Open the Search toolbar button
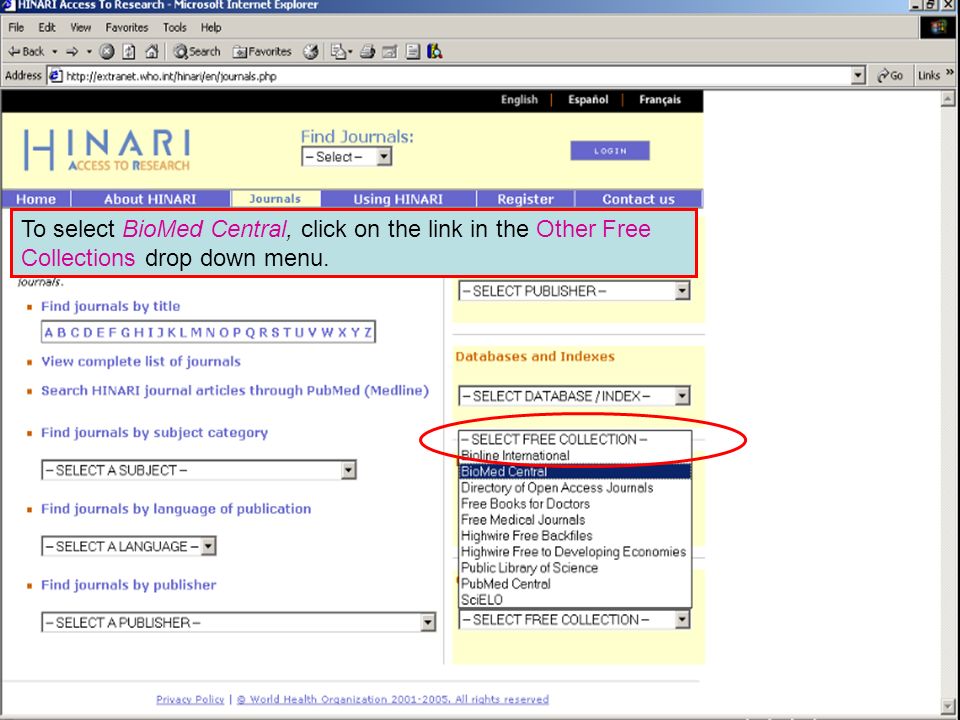960x720 pixels. (197, 51)
